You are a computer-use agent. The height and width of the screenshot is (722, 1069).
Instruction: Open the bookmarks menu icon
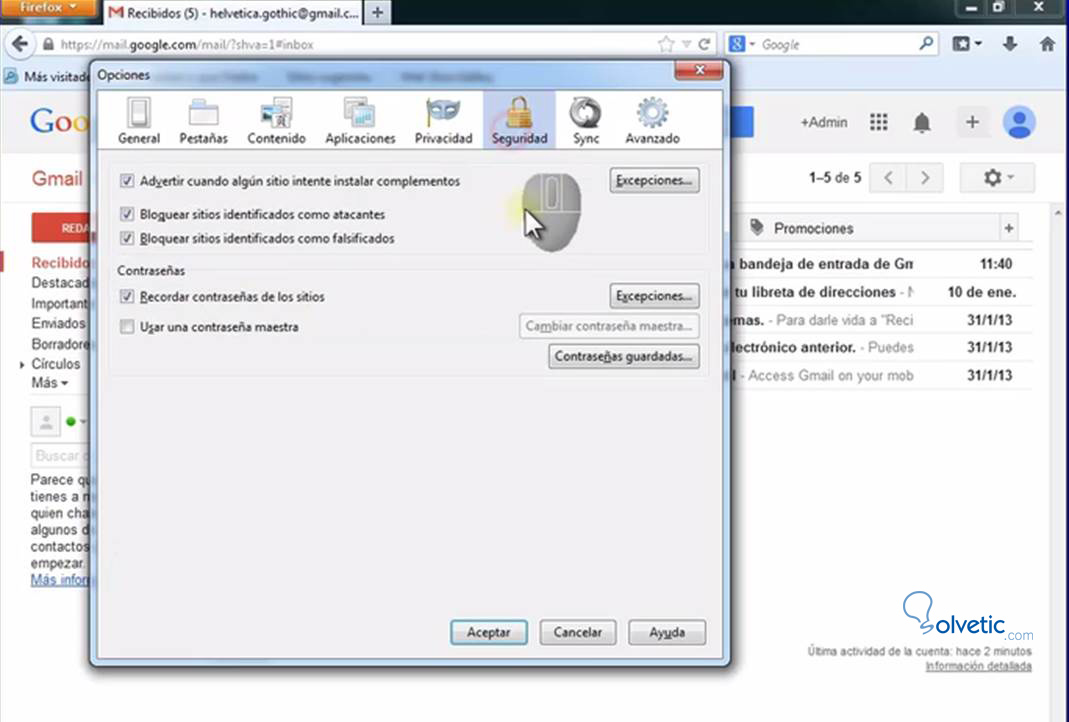(967, 44)
